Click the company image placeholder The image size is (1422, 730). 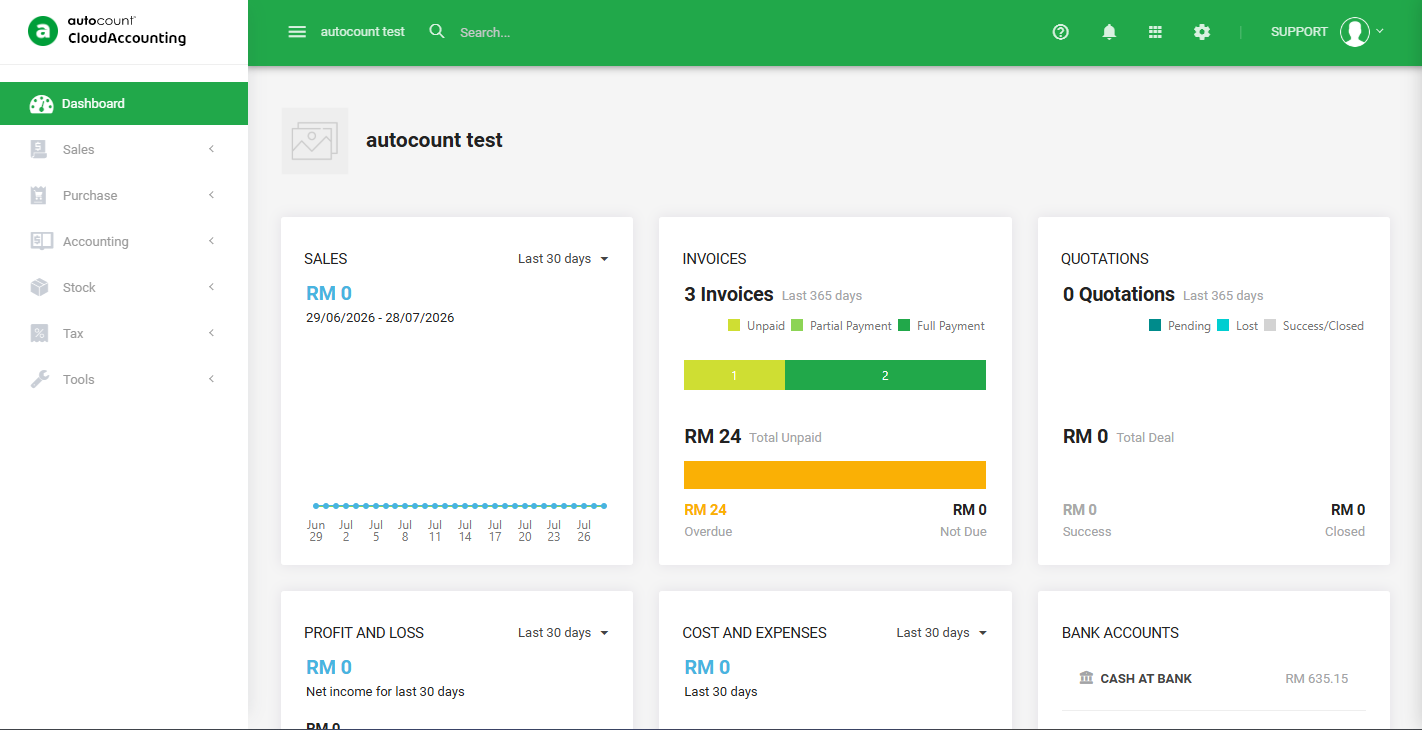coord(315,141)
